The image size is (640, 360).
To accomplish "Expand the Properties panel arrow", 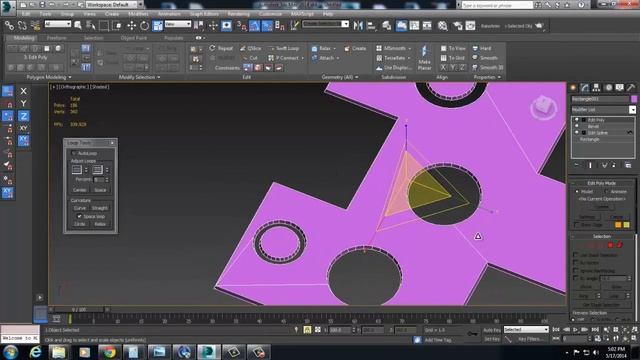I will 499,77.
